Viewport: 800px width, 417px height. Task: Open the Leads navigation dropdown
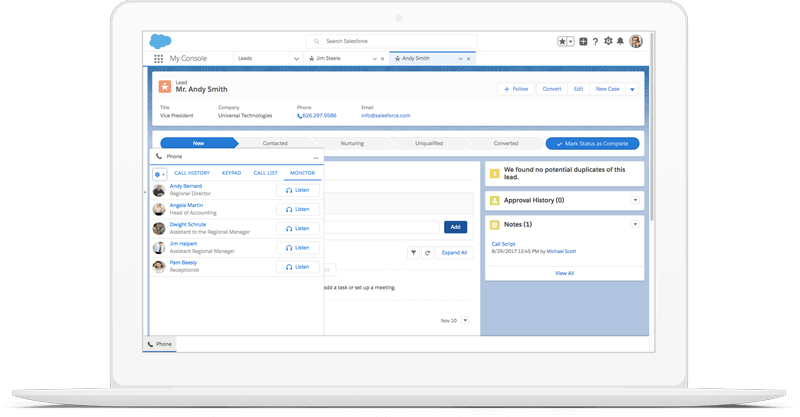point(296,59)
